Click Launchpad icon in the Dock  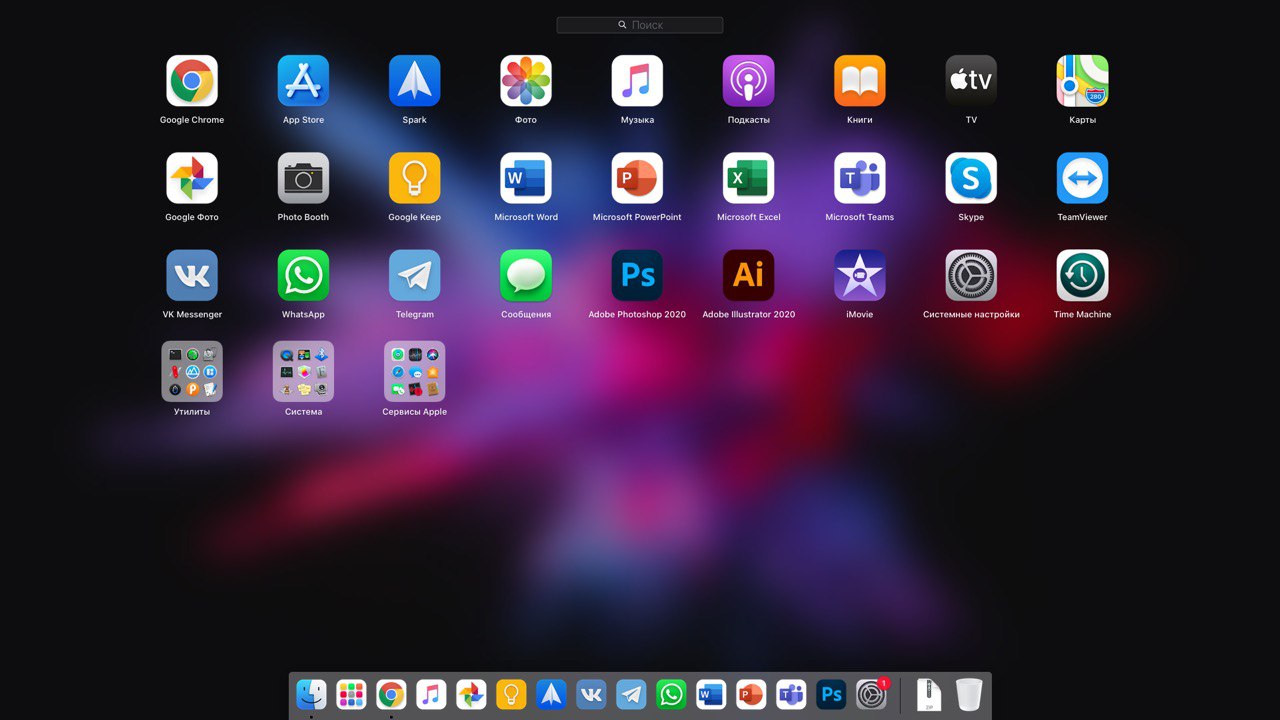351,694
